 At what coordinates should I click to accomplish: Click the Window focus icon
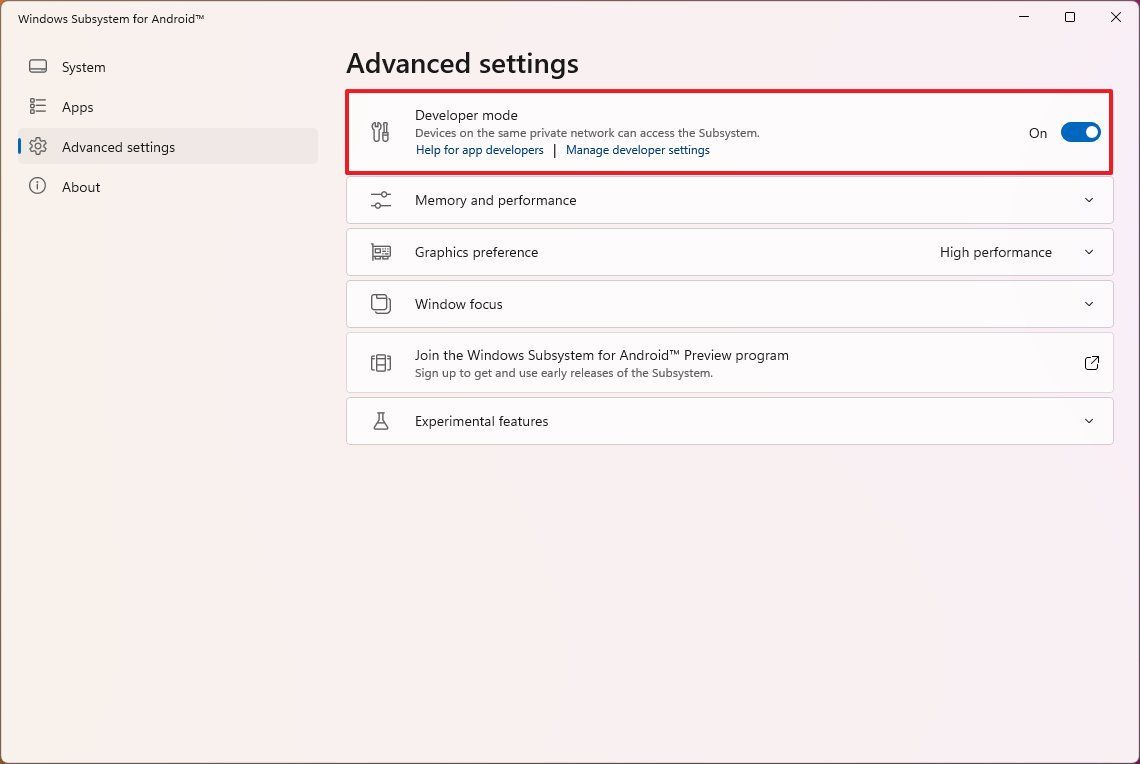point(380,304)
